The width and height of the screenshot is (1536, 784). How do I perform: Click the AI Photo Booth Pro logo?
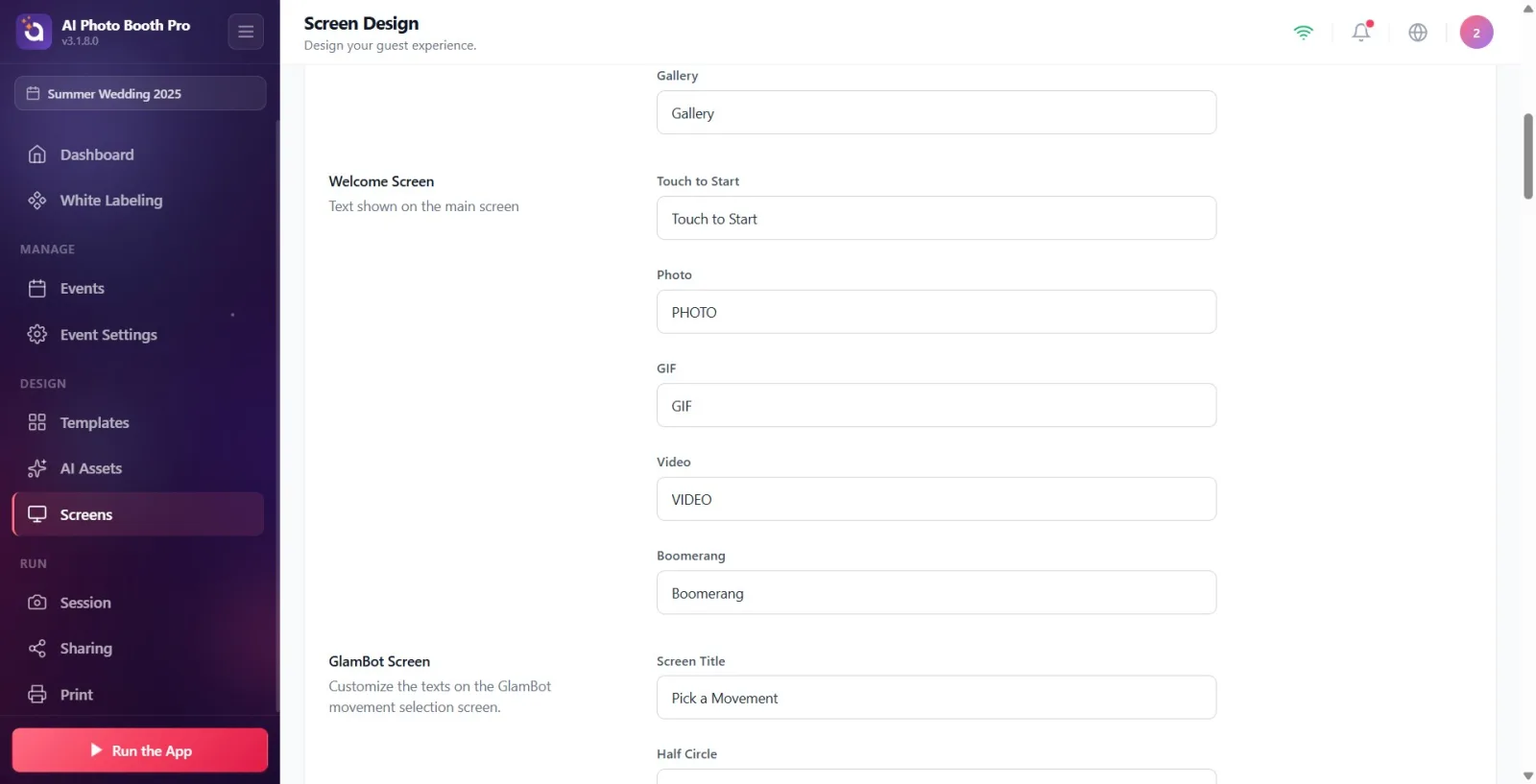tap(34, 32)
